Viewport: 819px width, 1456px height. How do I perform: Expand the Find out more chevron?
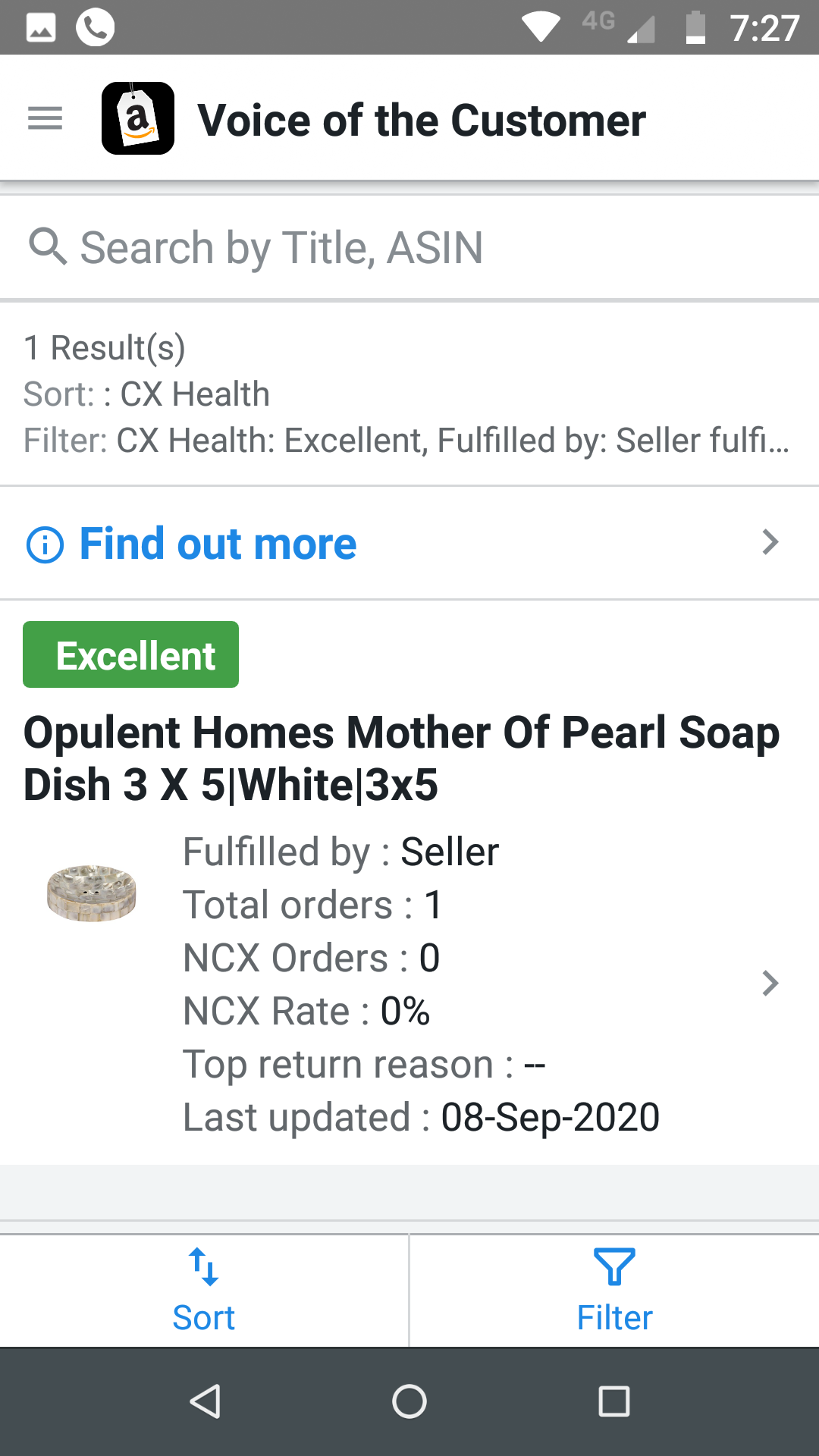click(x=770, y=542)
